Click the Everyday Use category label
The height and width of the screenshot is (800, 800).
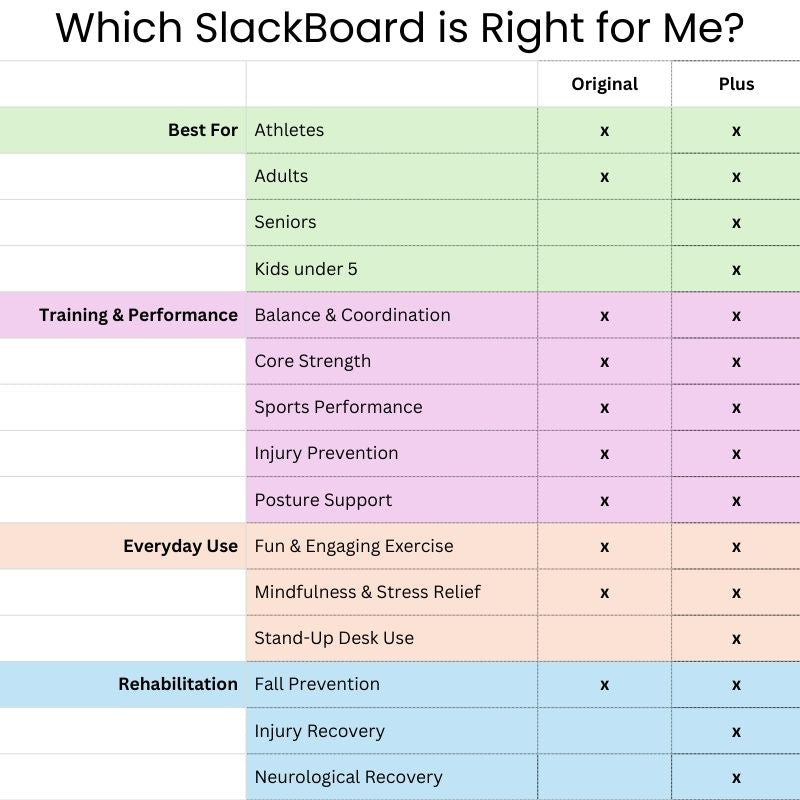click(180, 546)
